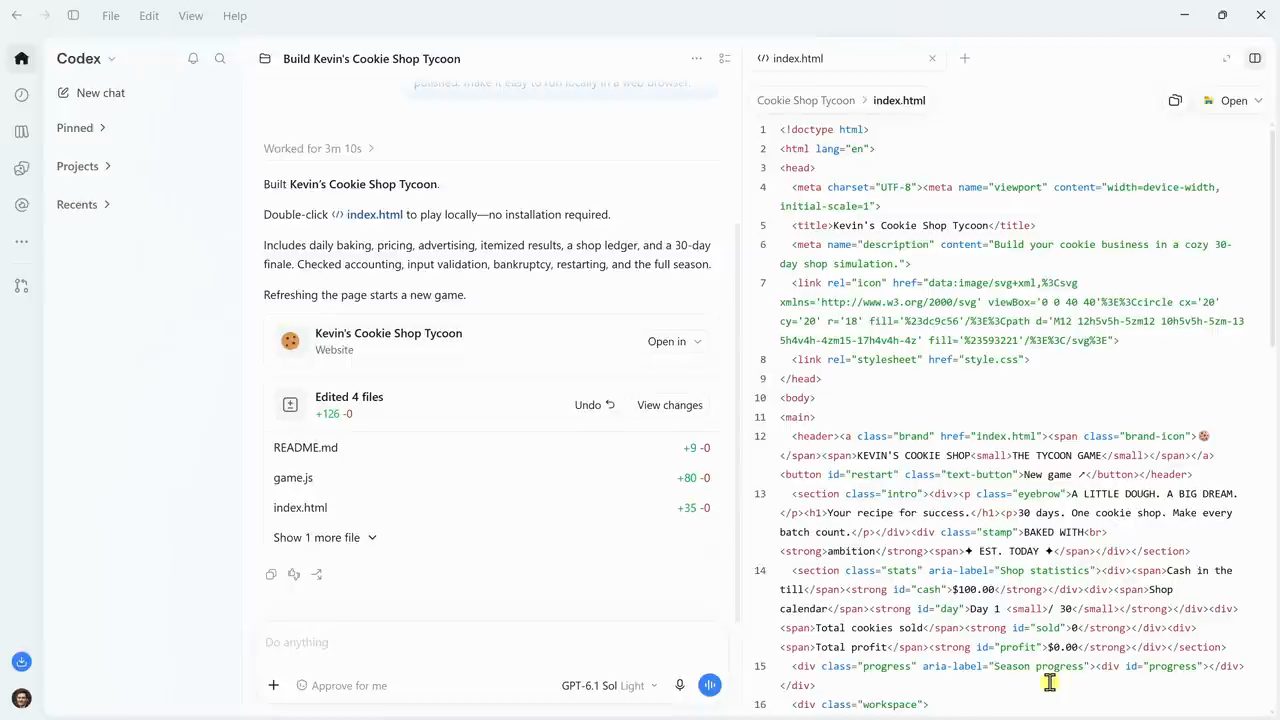Start voice mode with blue waveform button
Screen dimensions: 1280x720
click(710, 685)
